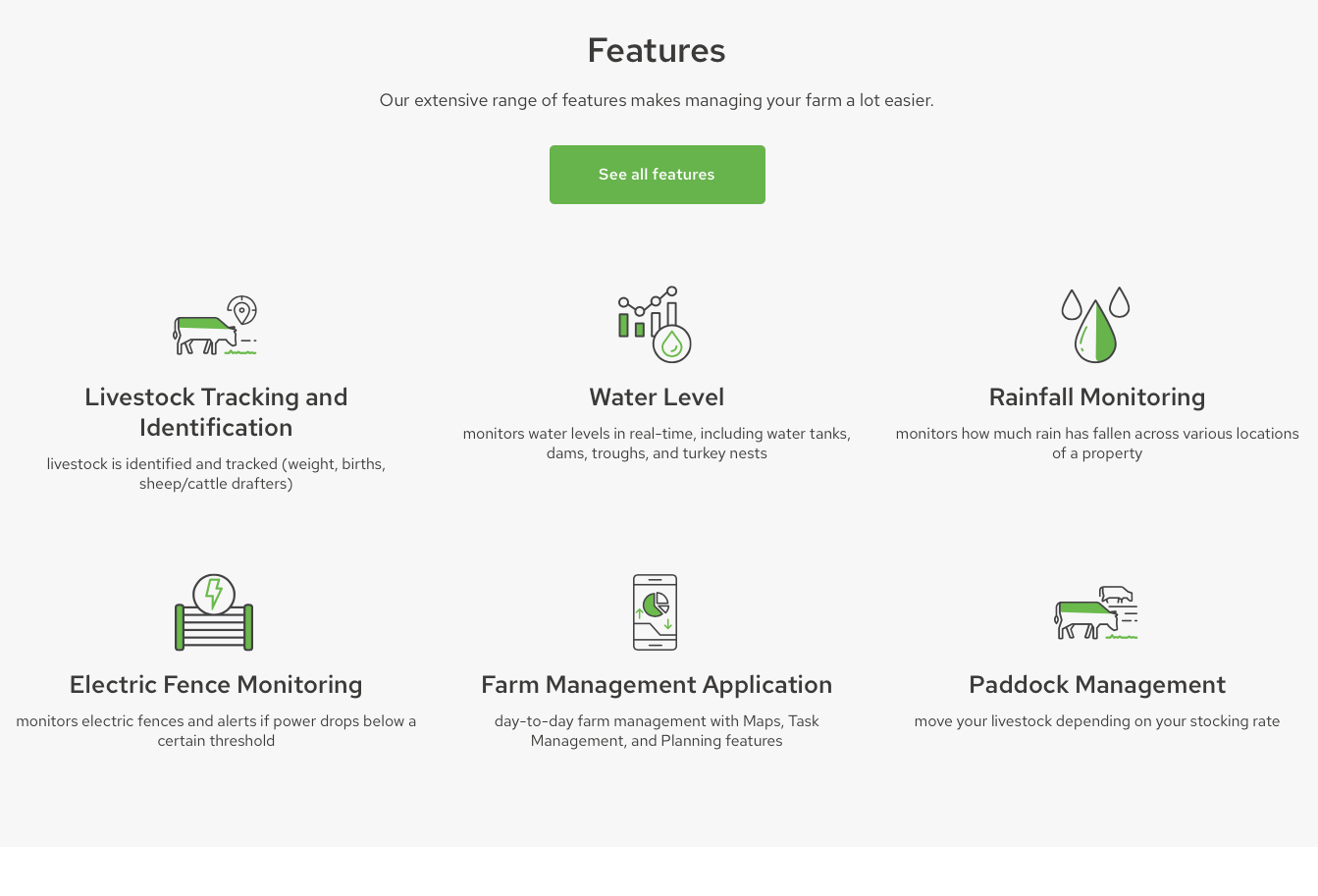Click the water level chart droplet icon
This screenshot has width=1318, height=896.
656,325
